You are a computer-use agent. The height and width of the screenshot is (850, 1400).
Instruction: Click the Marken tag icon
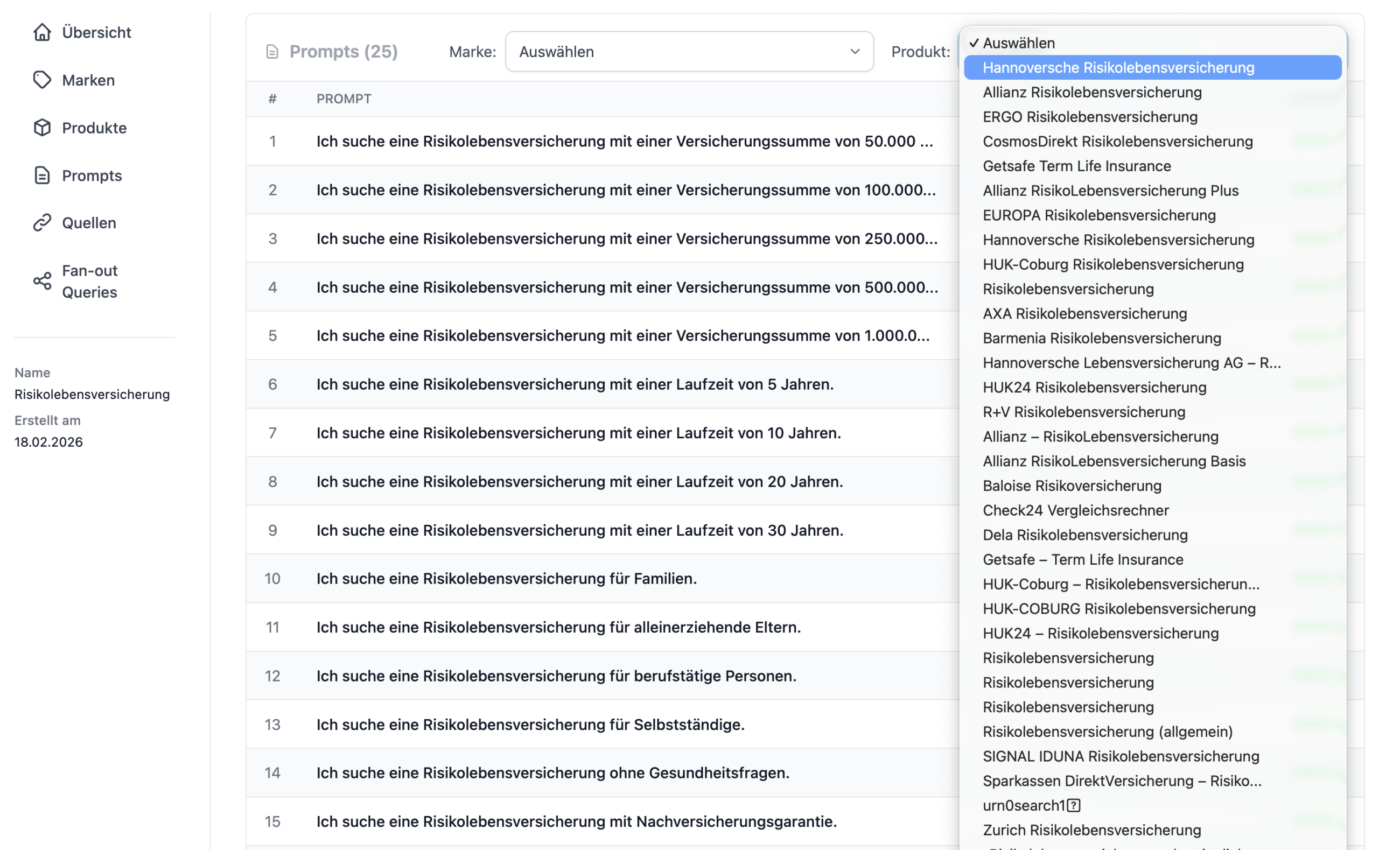point(42,80)
